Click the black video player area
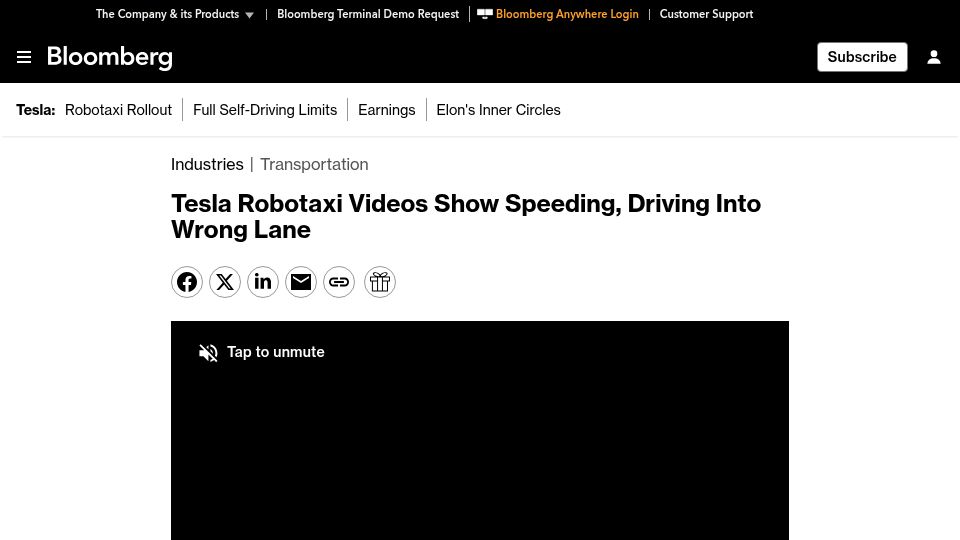 click(479, 430)
